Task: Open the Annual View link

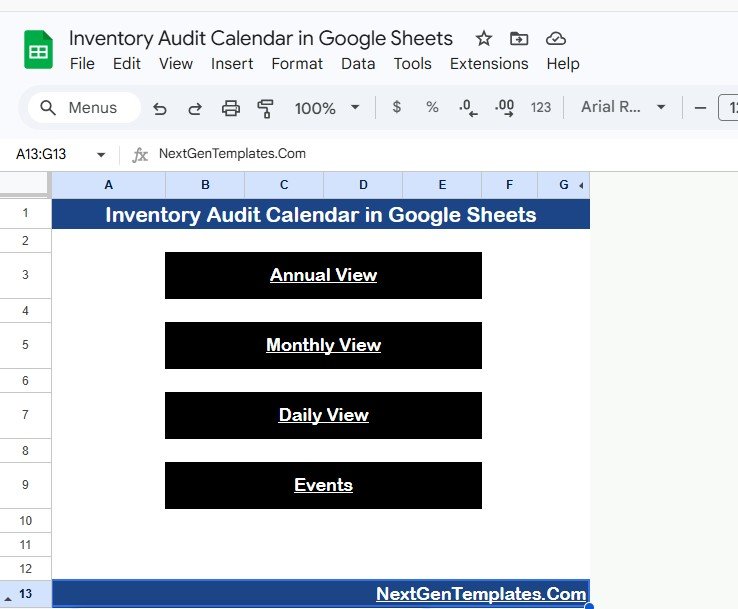Action: [323, 276]
